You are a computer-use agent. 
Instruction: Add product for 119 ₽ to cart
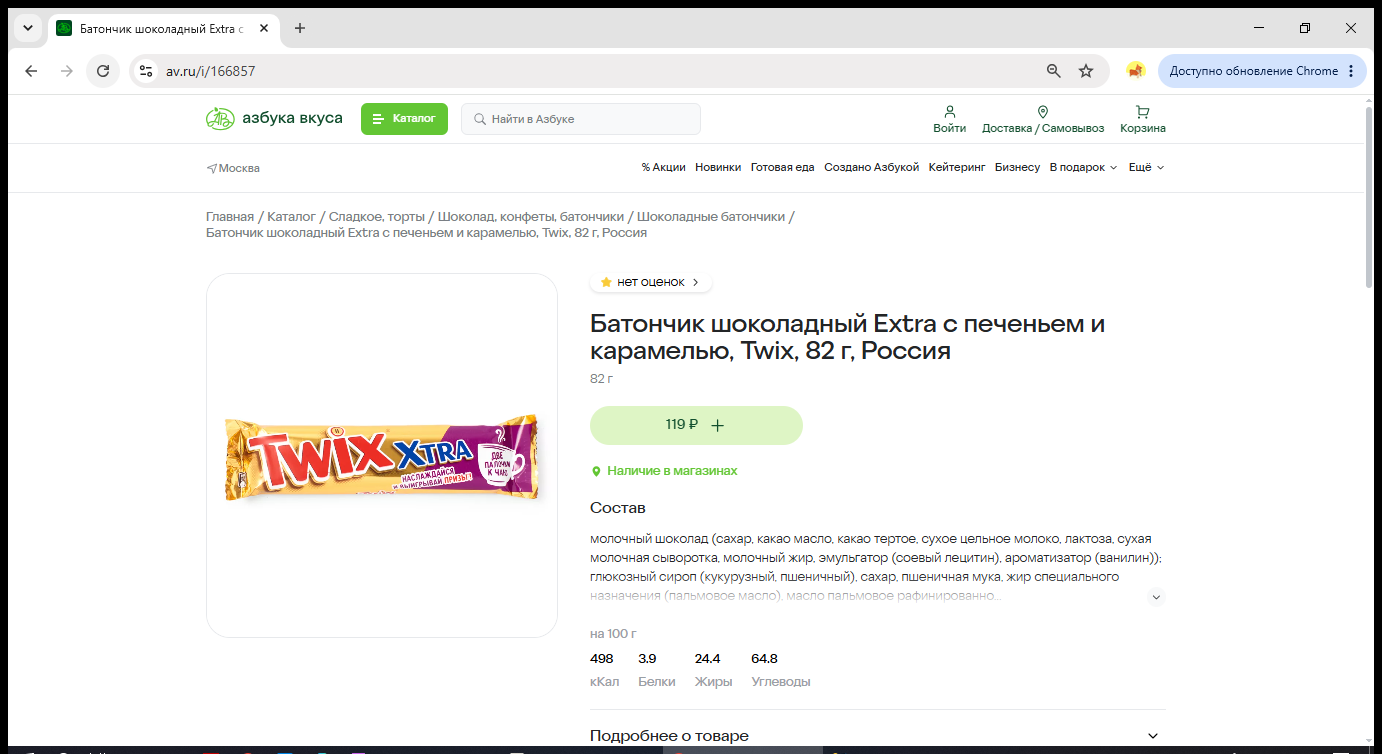[696, 425]
